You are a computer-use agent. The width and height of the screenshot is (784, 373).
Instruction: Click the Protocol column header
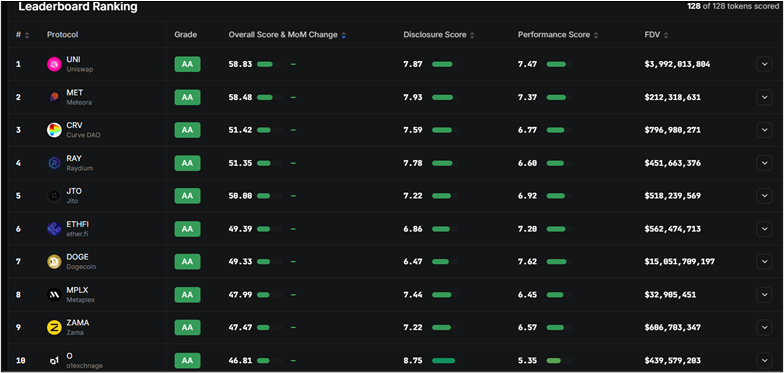[x=62, y=35]
